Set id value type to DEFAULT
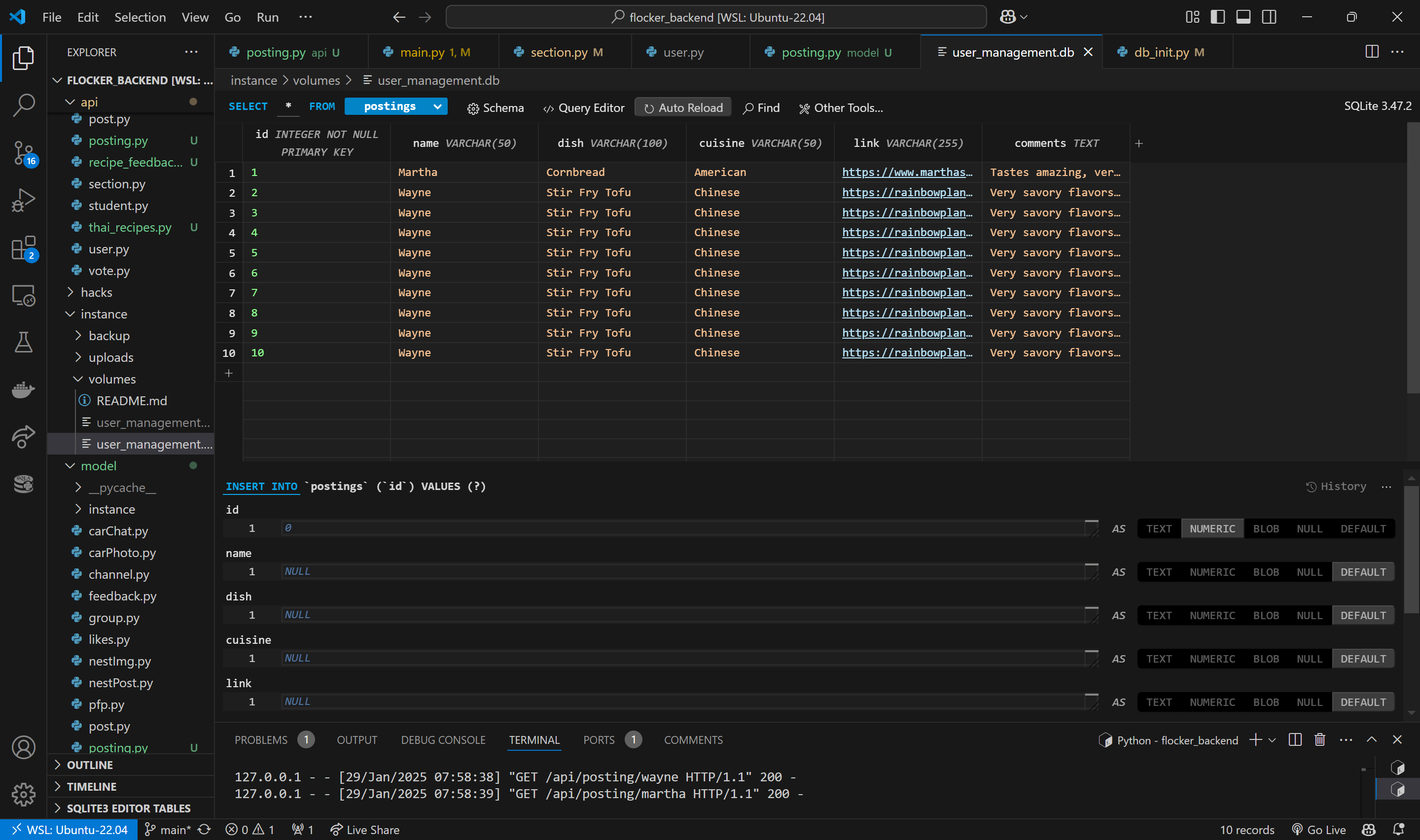This screenshot has width=1420, height=840. pos(1363,528)
